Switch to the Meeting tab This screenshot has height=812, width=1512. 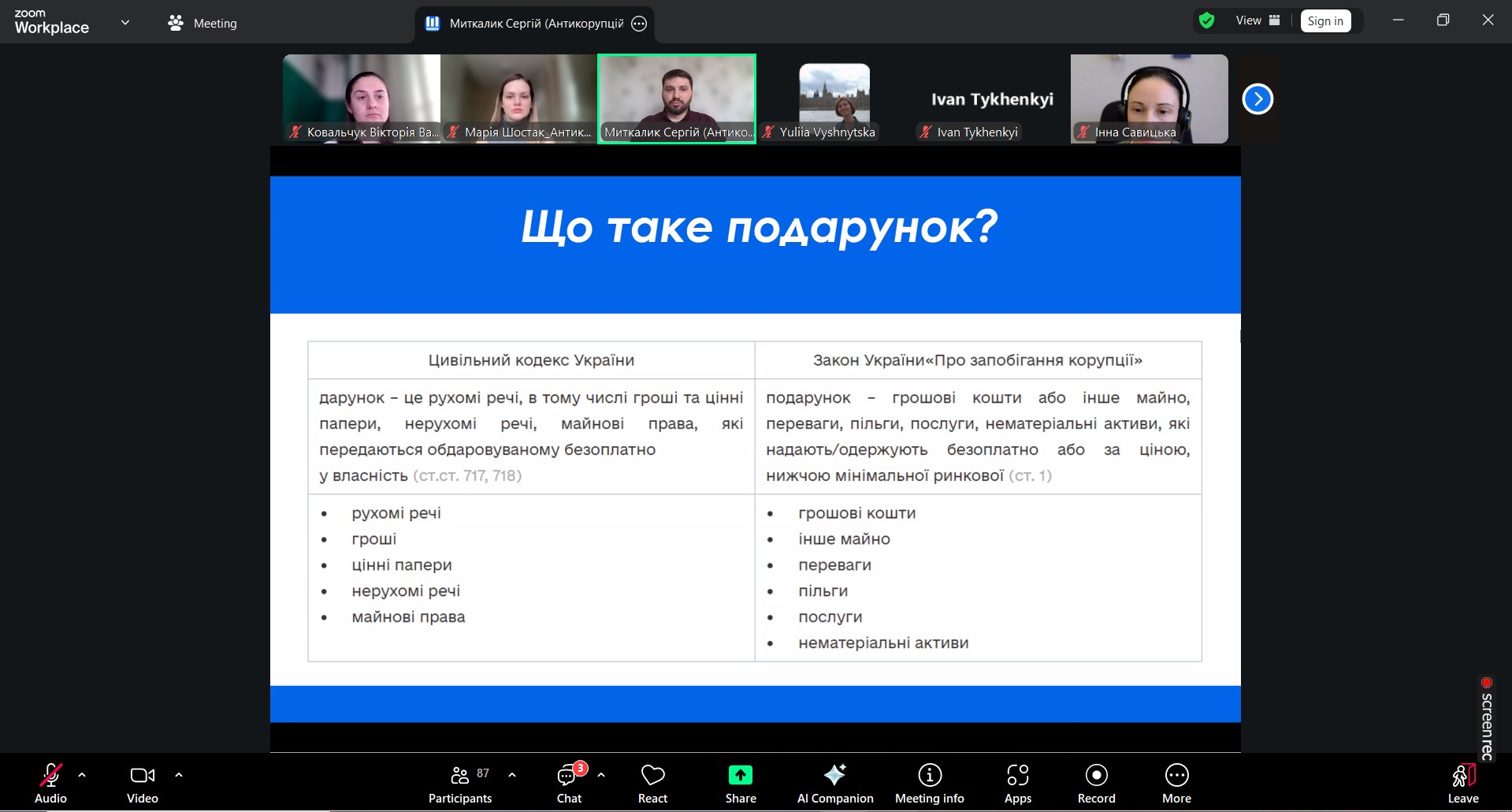(202, 24)
